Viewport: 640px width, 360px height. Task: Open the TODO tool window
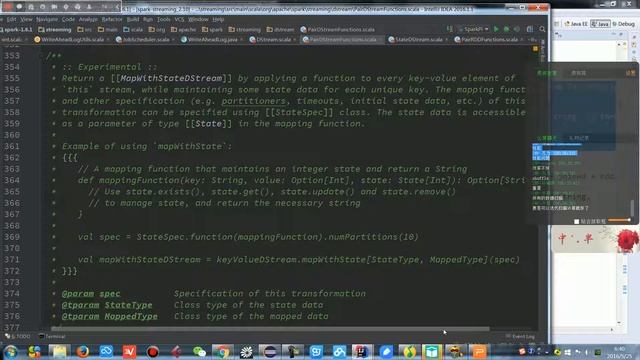pos(18,337)
